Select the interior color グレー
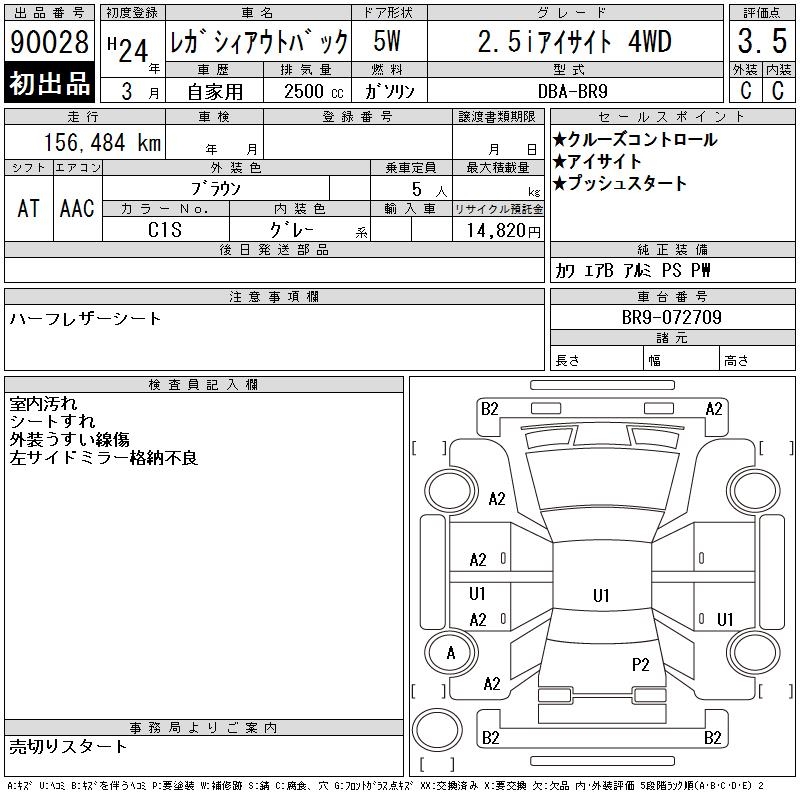The image size is (800, 800). [x=292, y=230]
